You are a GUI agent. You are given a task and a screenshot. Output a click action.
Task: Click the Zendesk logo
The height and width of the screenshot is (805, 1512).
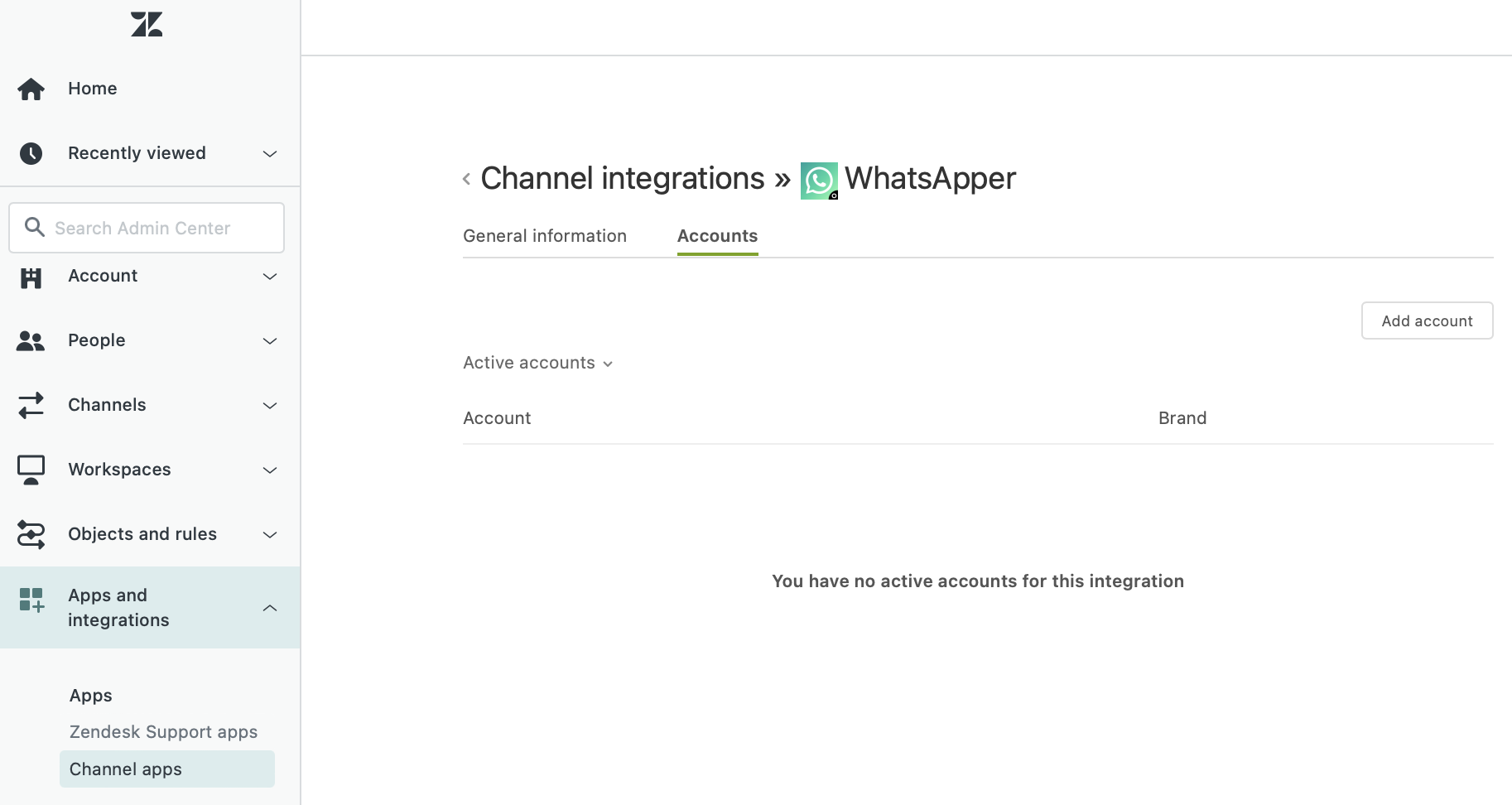147,24
